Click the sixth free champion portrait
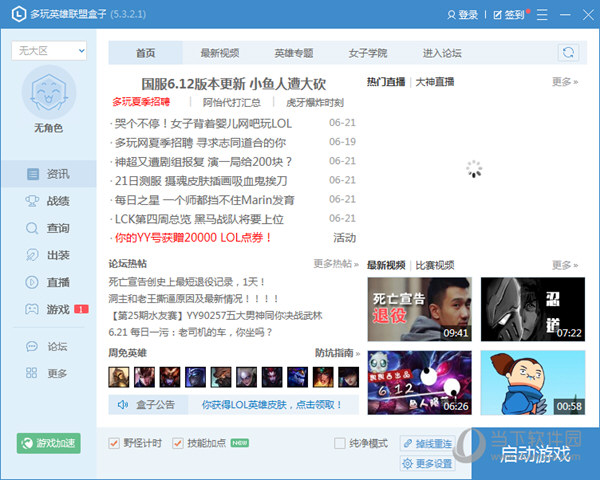 click(x=246, y=377)
